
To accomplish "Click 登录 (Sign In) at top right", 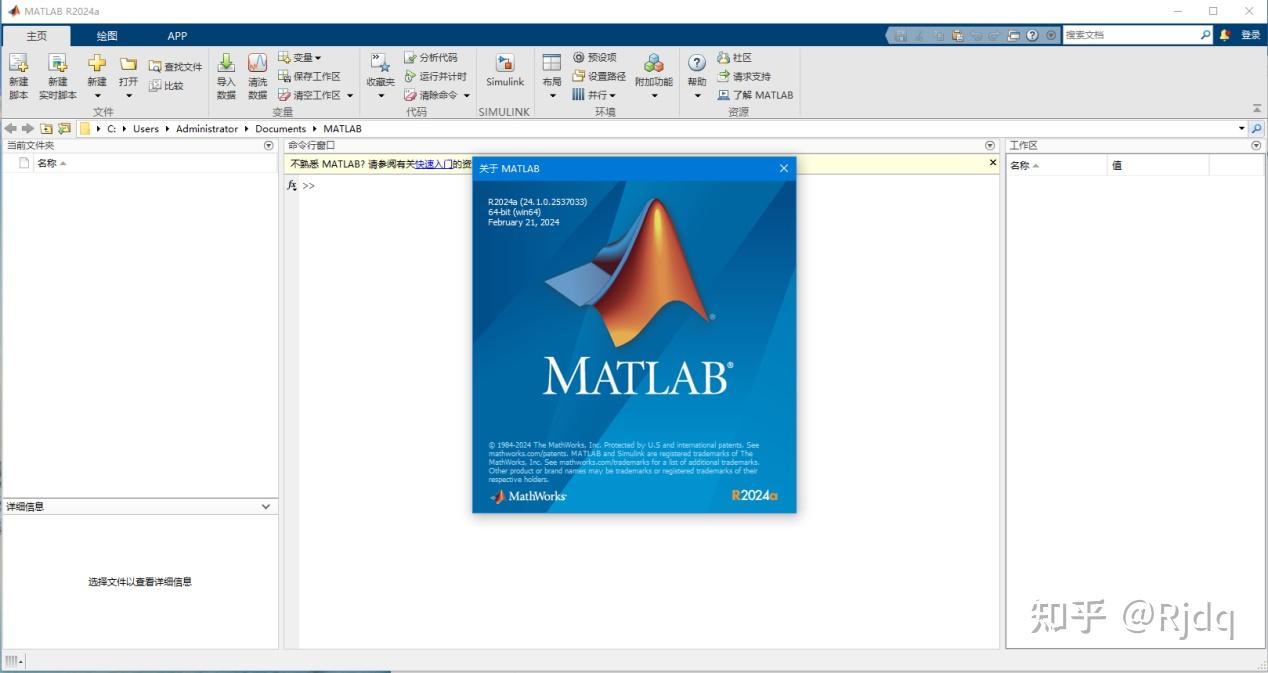I will coord(1250,33).
